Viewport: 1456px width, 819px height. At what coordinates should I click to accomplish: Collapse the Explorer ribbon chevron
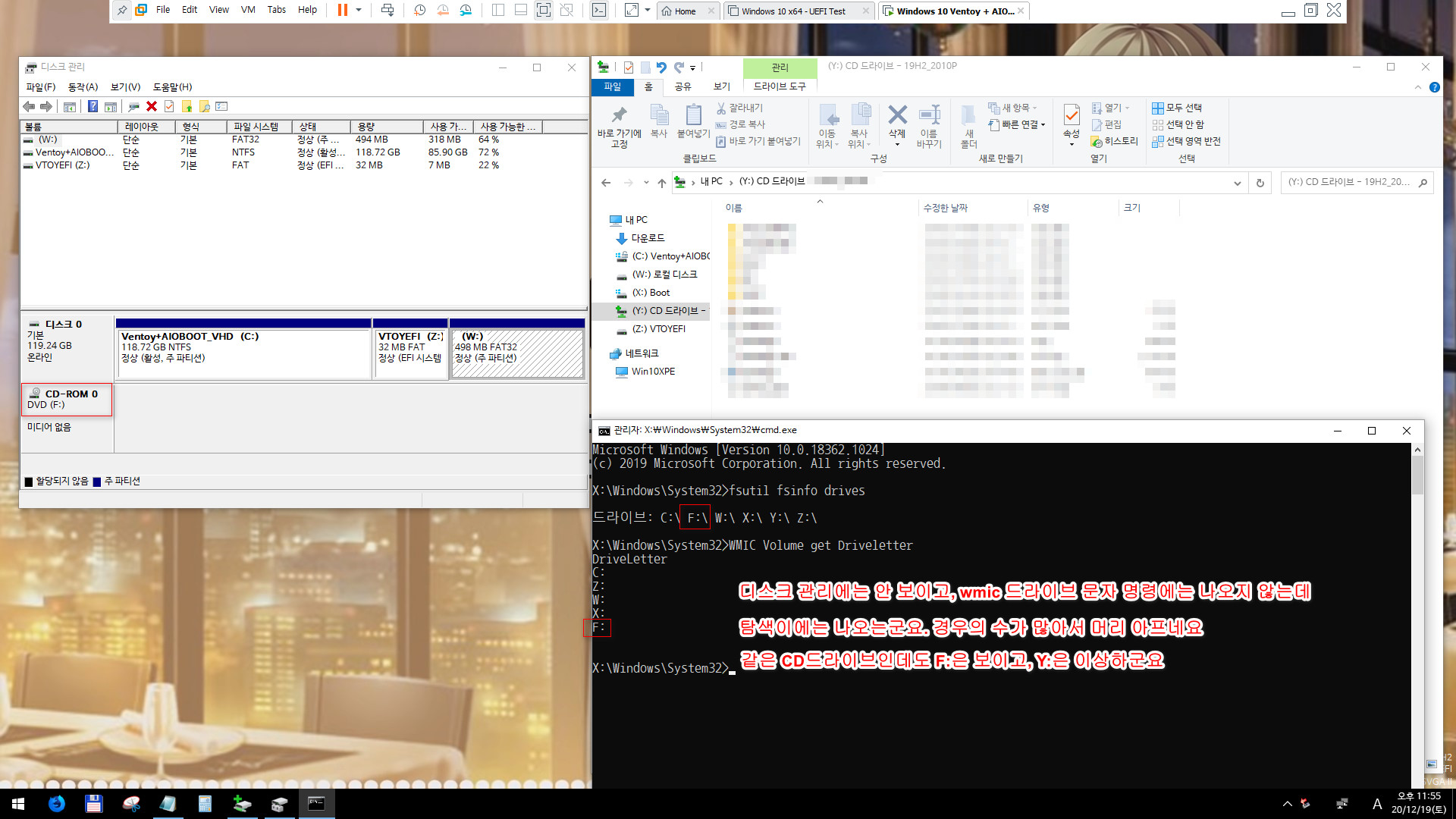click(x=1418, y=88)
